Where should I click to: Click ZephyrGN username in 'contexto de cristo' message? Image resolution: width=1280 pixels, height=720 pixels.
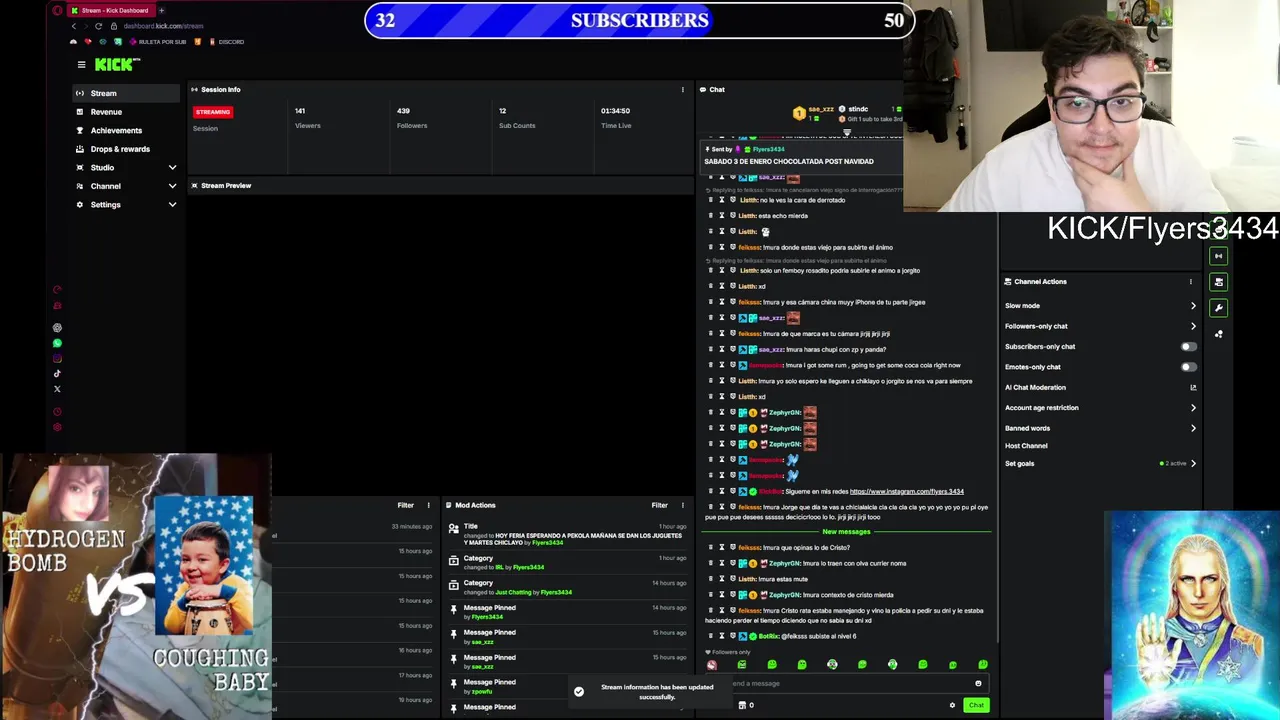[x=784, y=595]
